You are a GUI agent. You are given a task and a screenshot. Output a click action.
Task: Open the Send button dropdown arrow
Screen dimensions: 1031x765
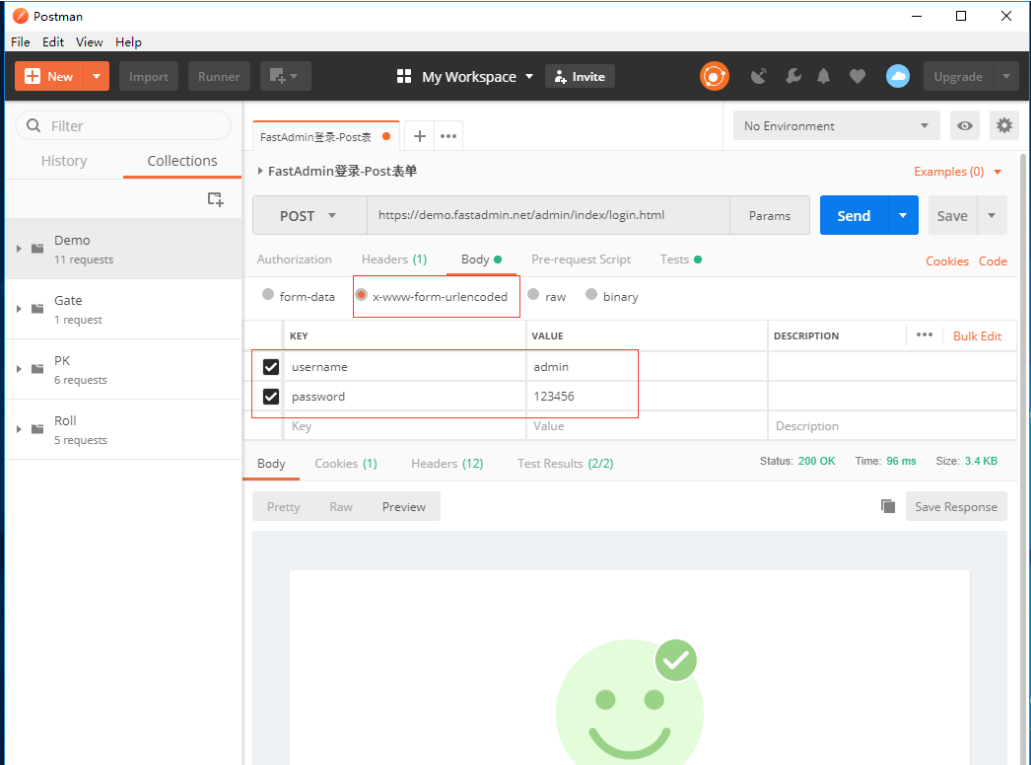pyautogui.click(x=903, y=215)
